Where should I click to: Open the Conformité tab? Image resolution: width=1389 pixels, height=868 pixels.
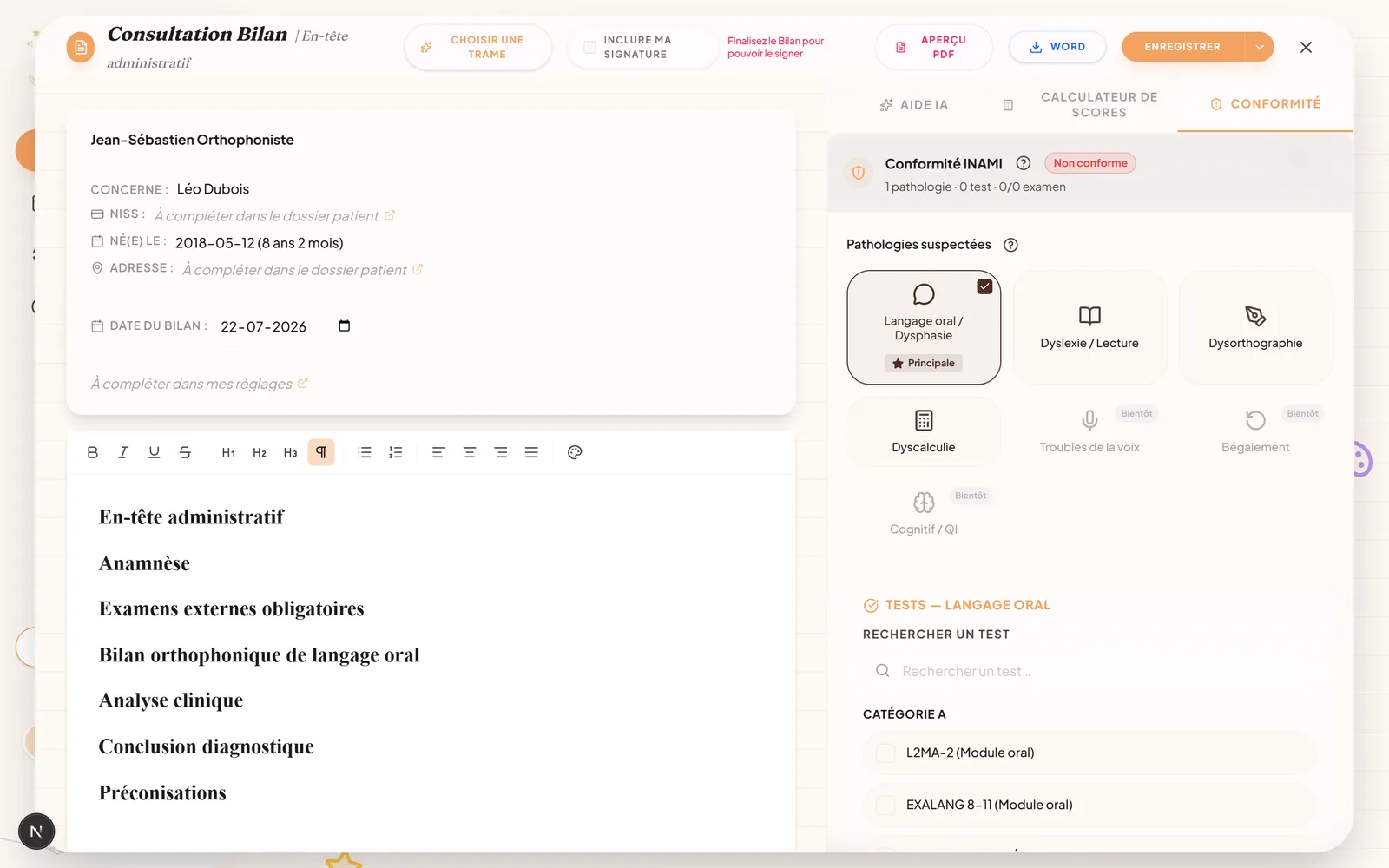(x=1266, y=104)
